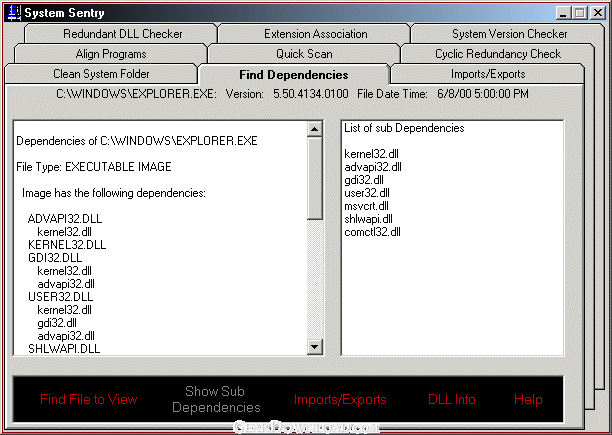Open the Imports/Exports tab
The height and width of the screenshot is (435, 612).
click(x=487, y=74)
